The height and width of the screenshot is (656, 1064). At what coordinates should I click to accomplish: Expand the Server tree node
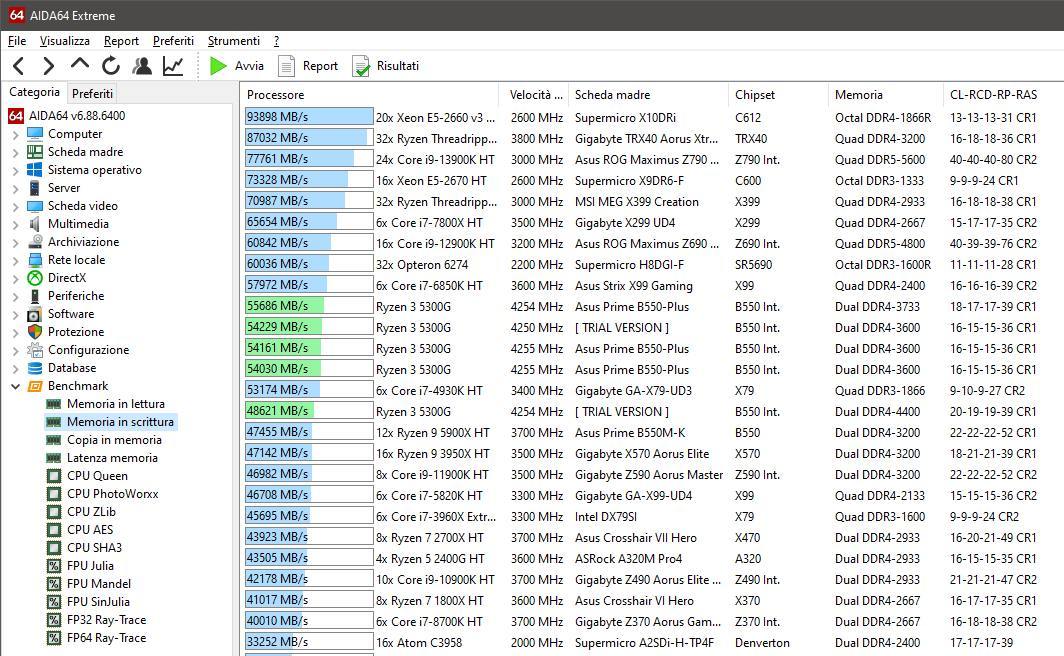(x=15, y=188)
